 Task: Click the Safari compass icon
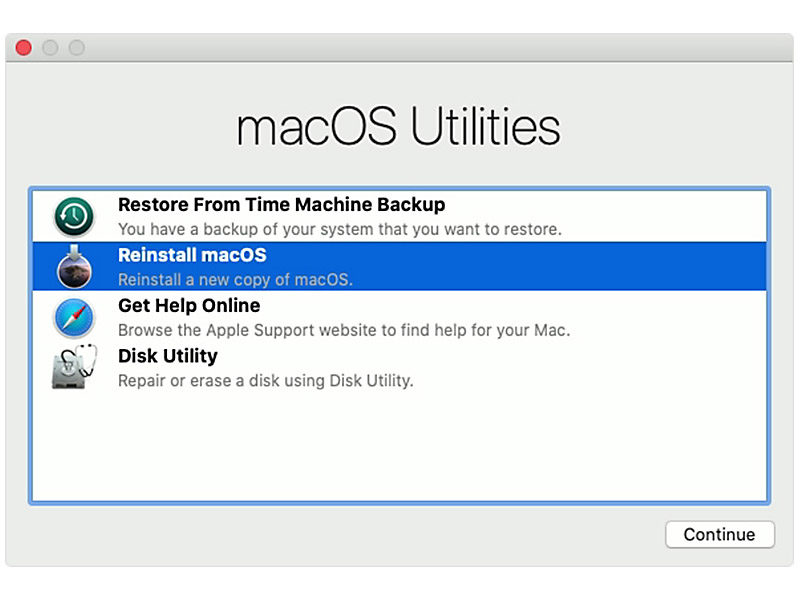coord(73,318)
